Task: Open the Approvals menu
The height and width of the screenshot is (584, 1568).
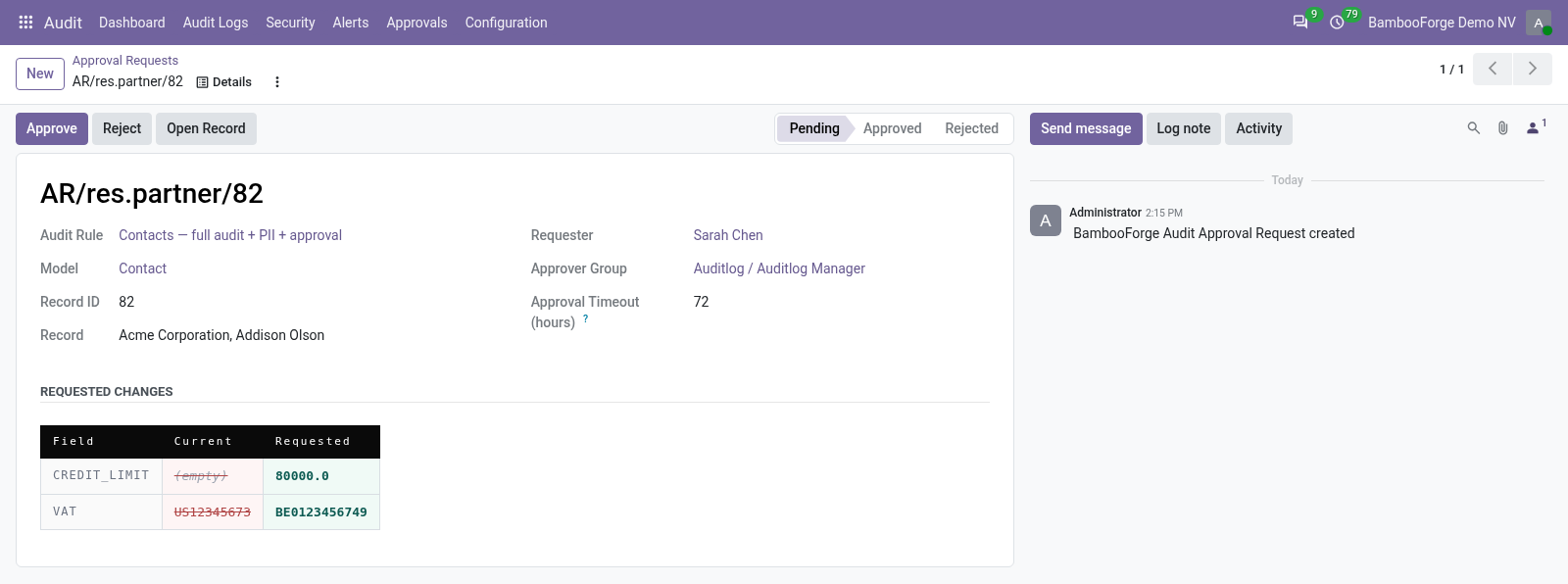Action: (x=416, y=22)
